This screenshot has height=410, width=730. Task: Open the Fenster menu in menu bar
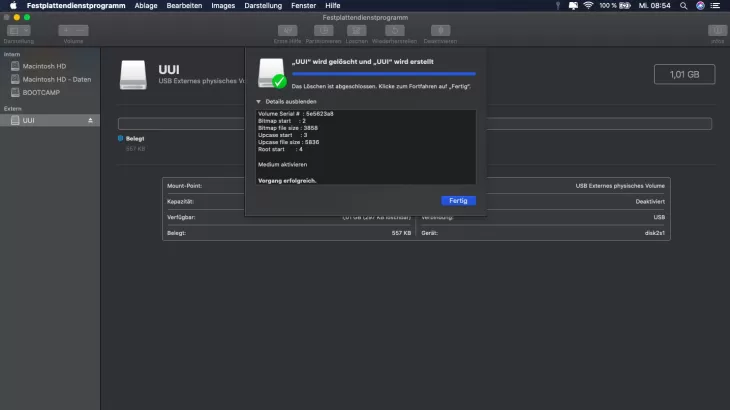click(x=302, y=5)
